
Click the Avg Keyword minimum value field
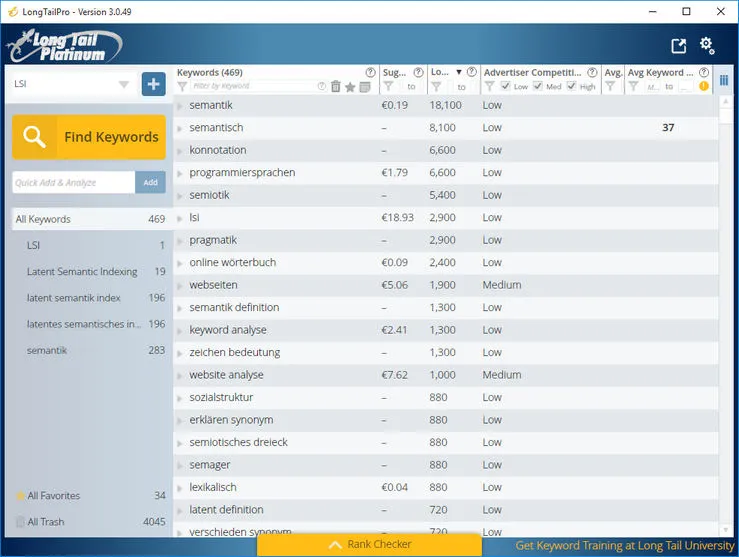[x=652, y=87]
